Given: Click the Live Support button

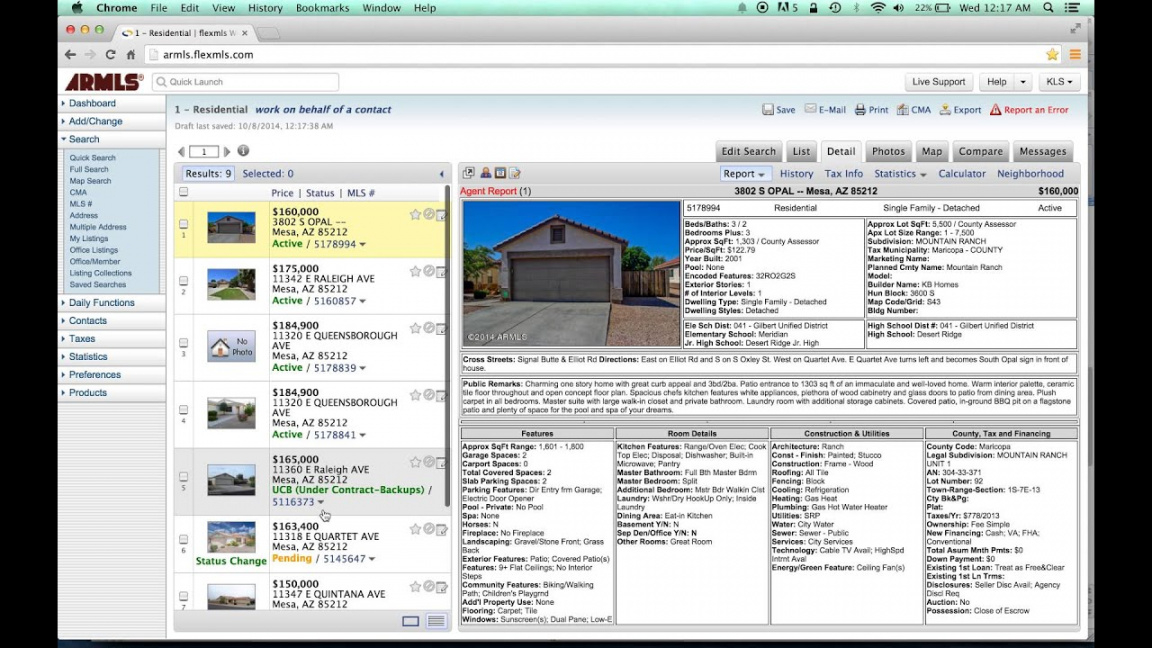Looking at the screenshot, I should [938, 82].
